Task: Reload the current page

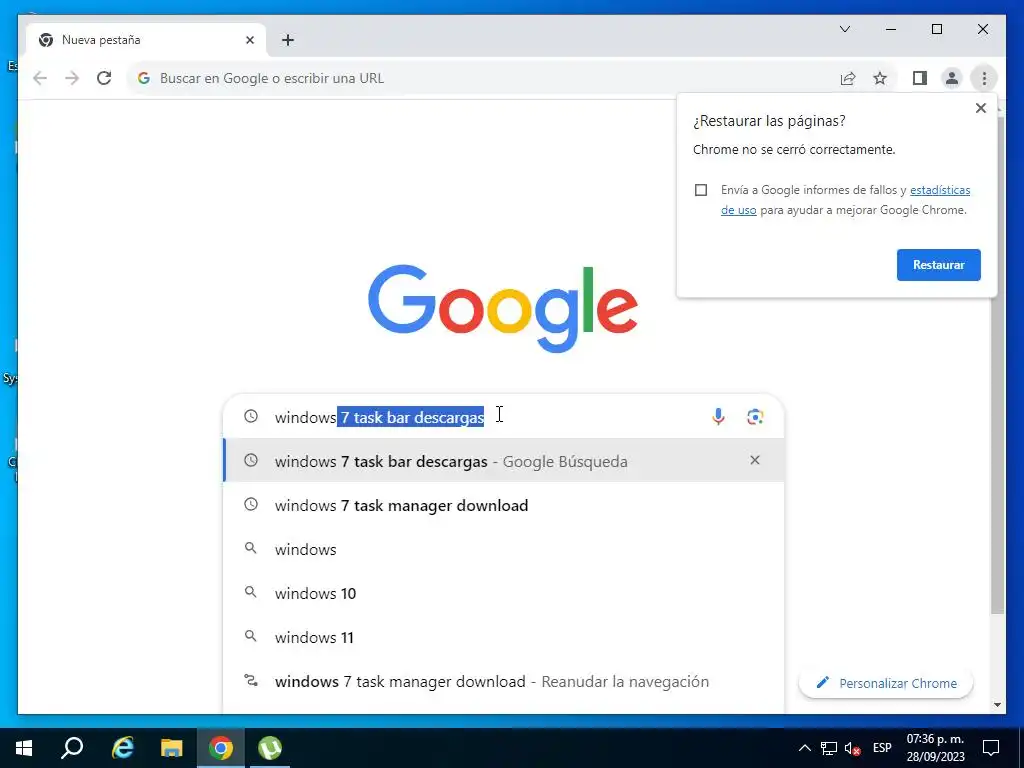Action: 104,78
